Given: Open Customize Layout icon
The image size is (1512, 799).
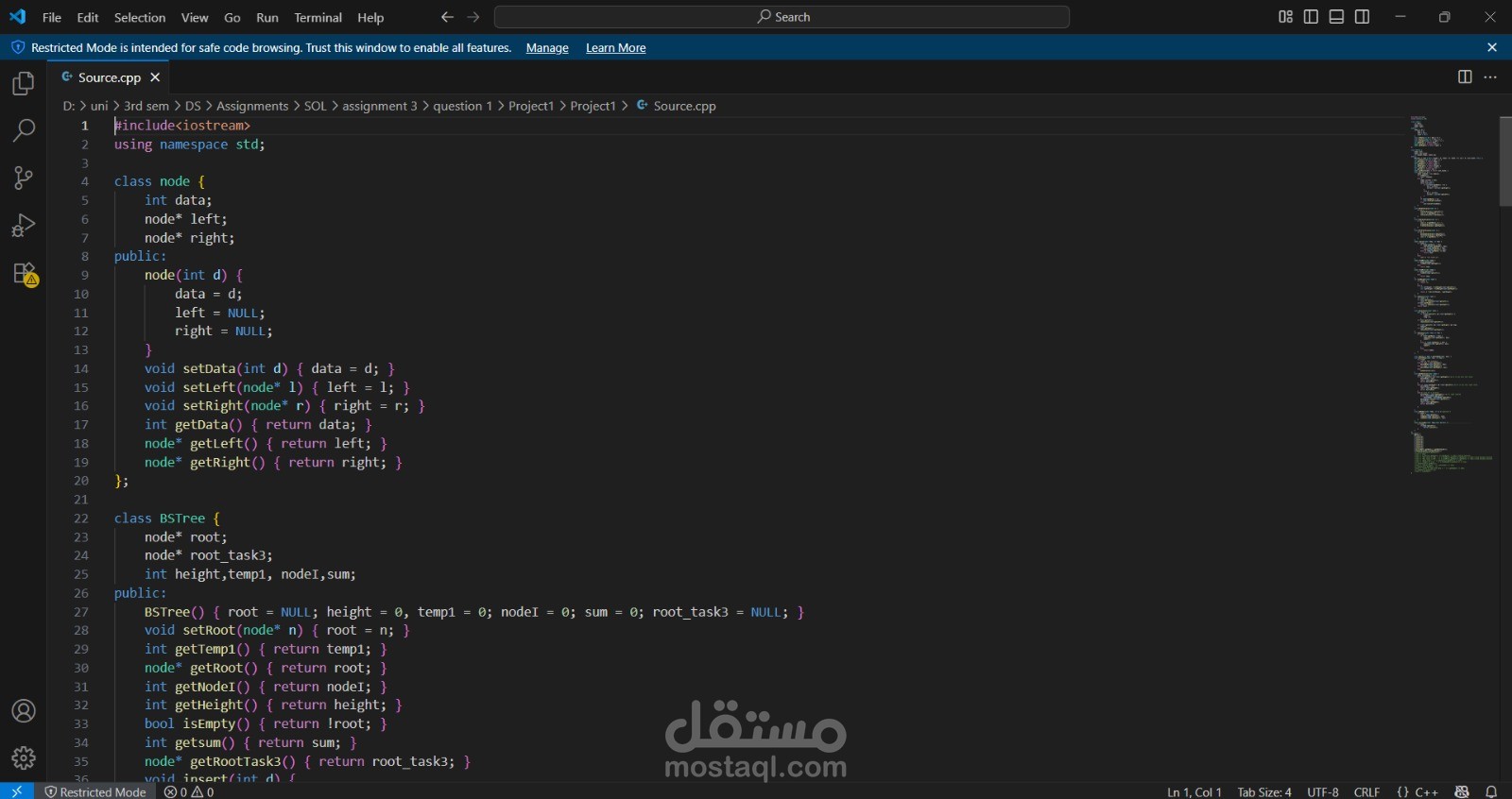Looking at the screenshot, I should point(1285,17).
